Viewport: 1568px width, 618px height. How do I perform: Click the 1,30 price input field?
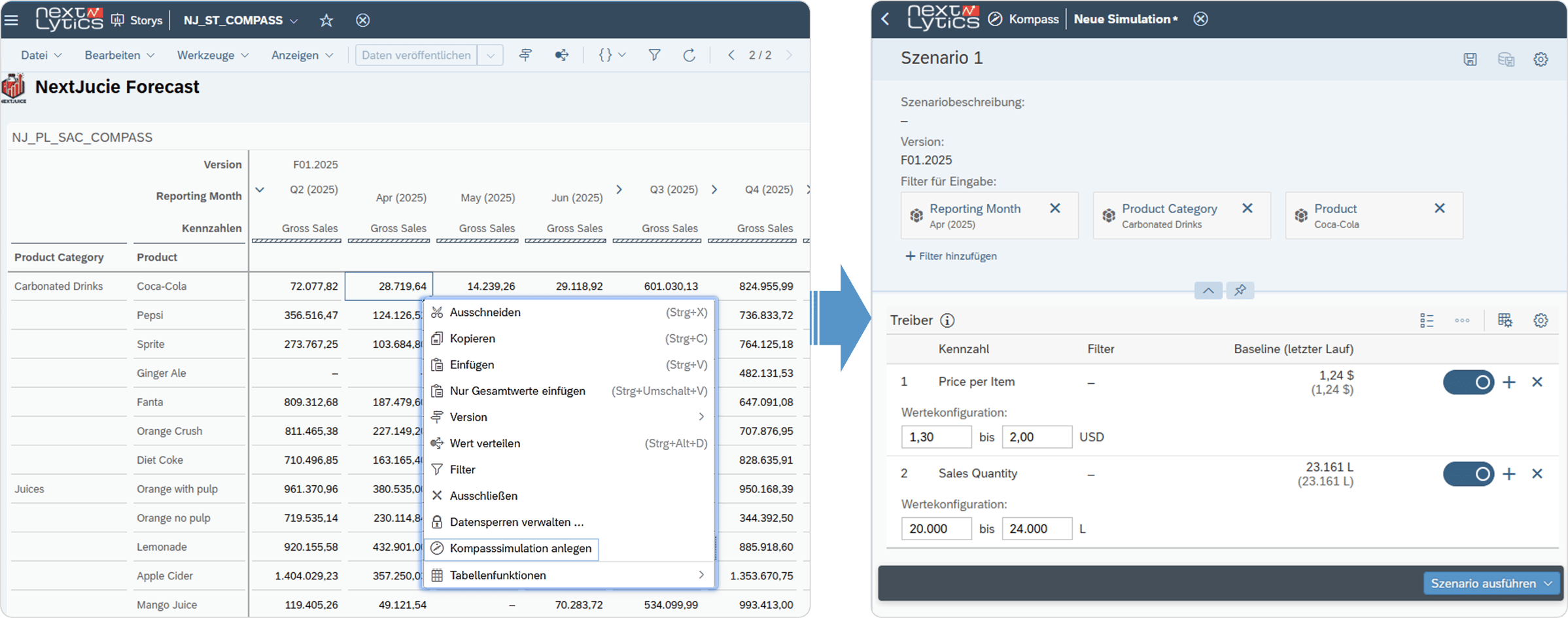936,437
